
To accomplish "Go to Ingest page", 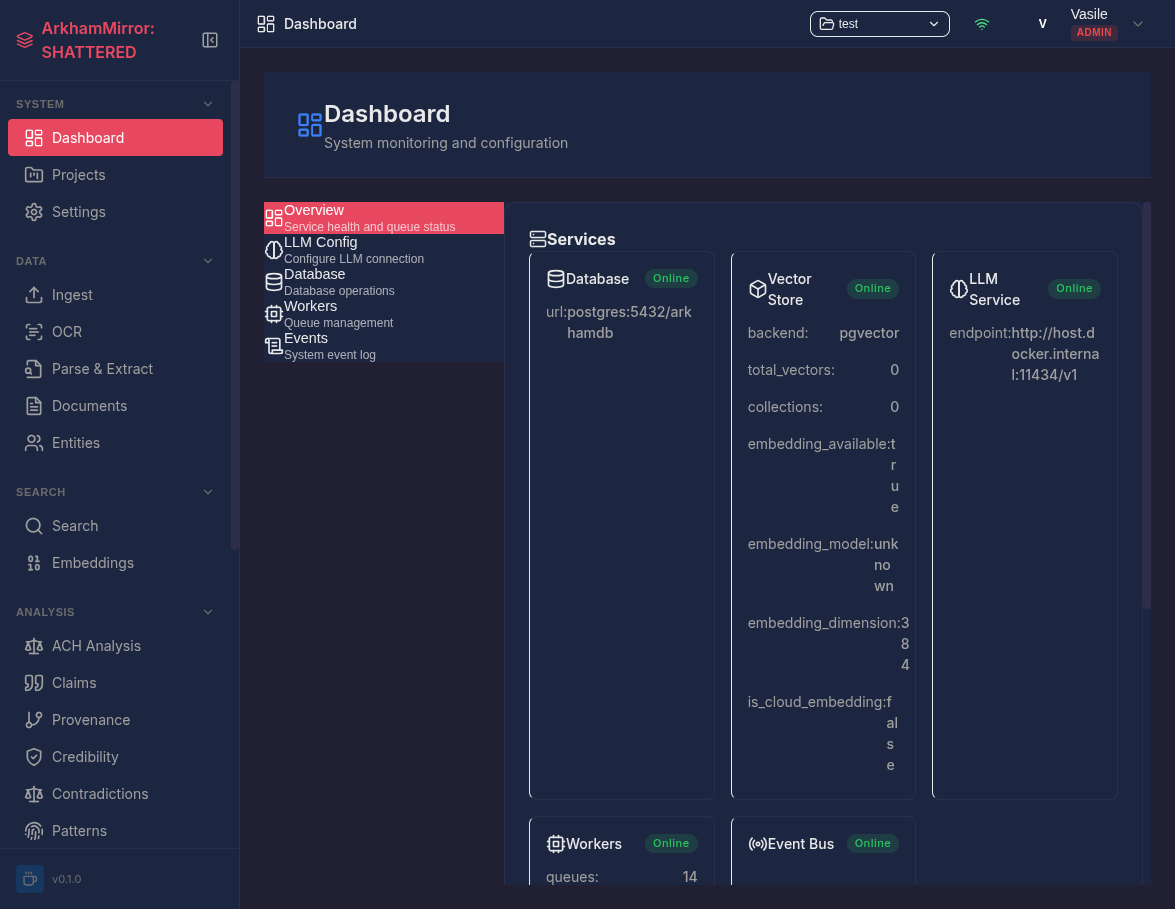I will click(115, 295).
